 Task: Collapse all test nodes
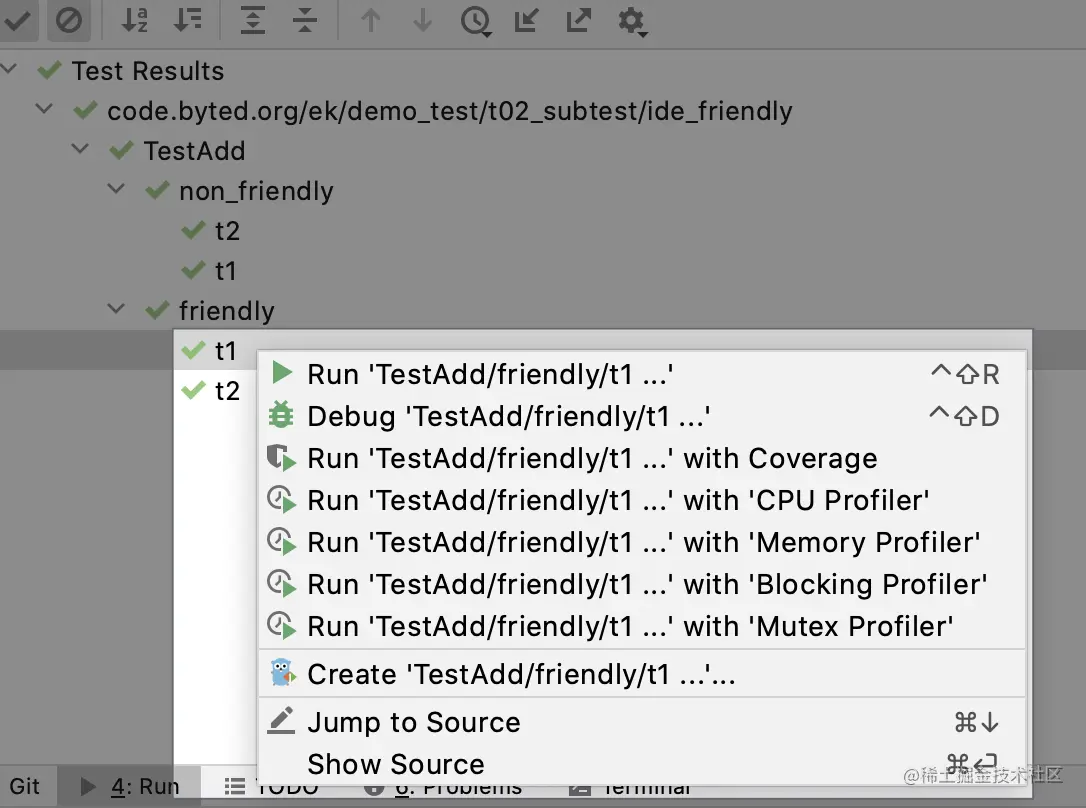305,21
